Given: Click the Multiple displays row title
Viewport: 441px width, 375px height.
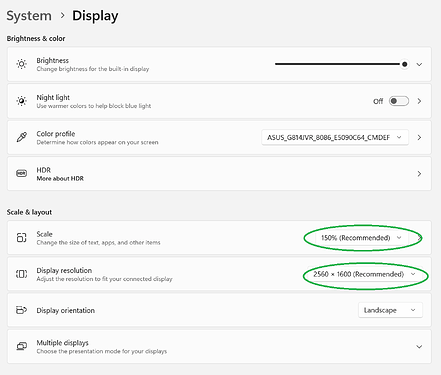Looking at the screenshot, I should (63, 343).
